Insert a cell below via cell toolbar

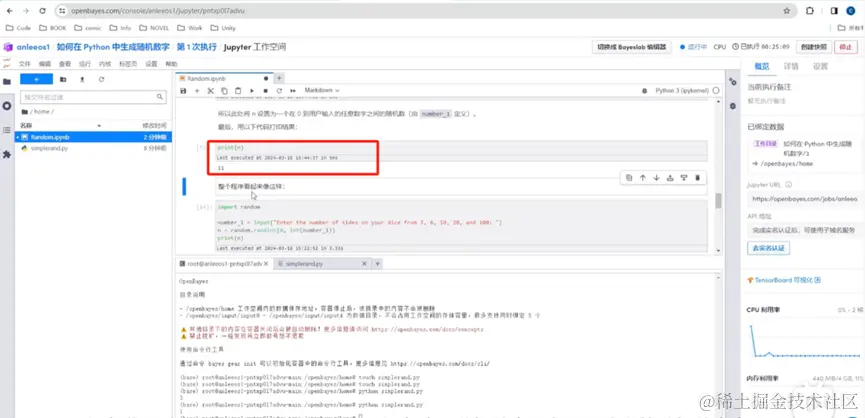(684, 178)
